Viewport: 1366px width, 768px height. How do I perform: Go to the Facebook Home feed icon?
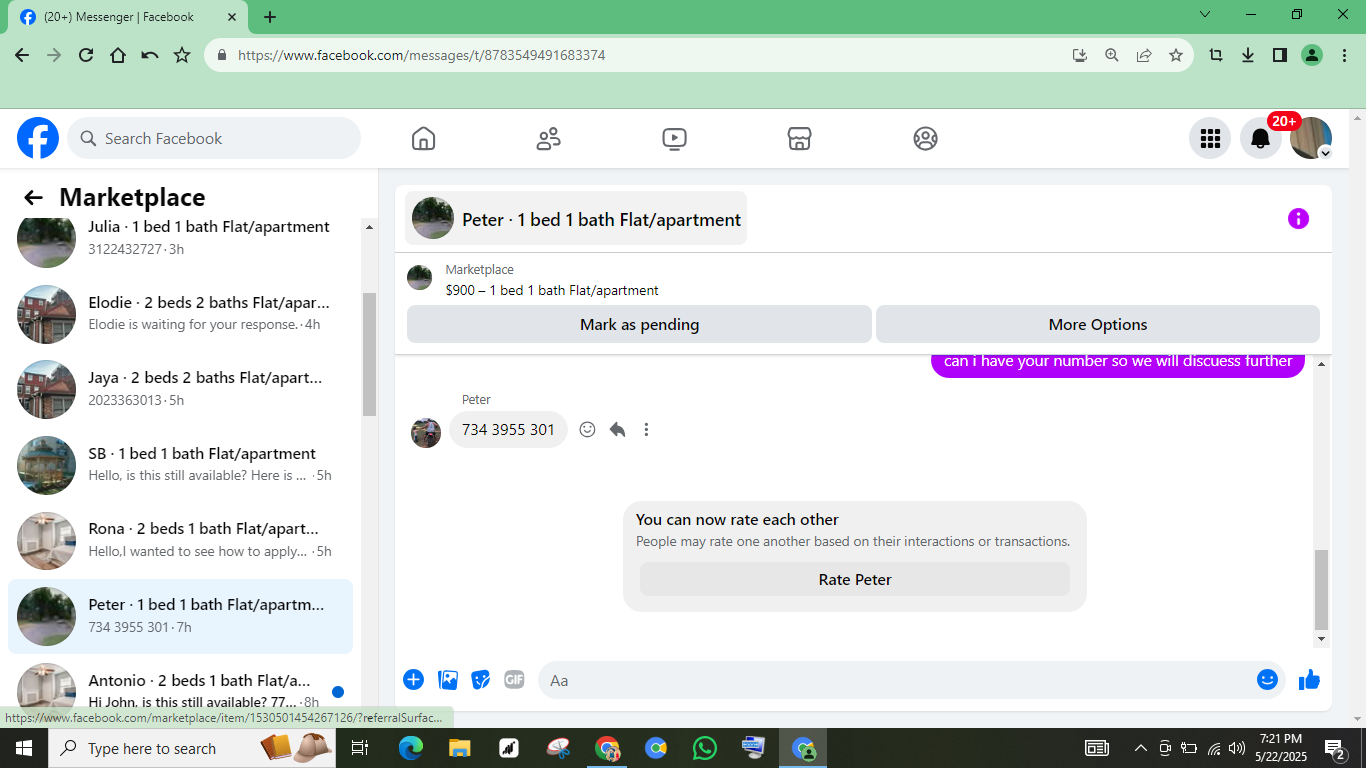(x=424, y=138)
